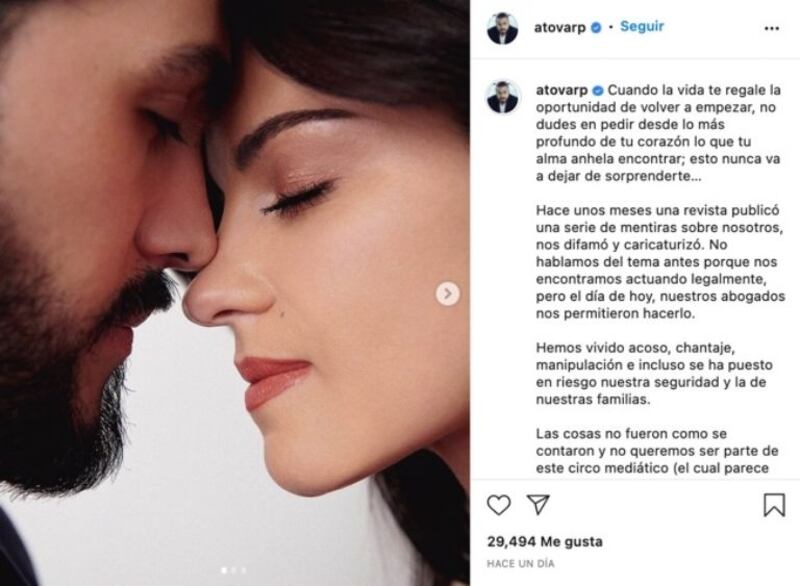The width and height of the screenshot is (800, 586).
Task: Select the second carousel indicator dot
Action: (234, 570)
